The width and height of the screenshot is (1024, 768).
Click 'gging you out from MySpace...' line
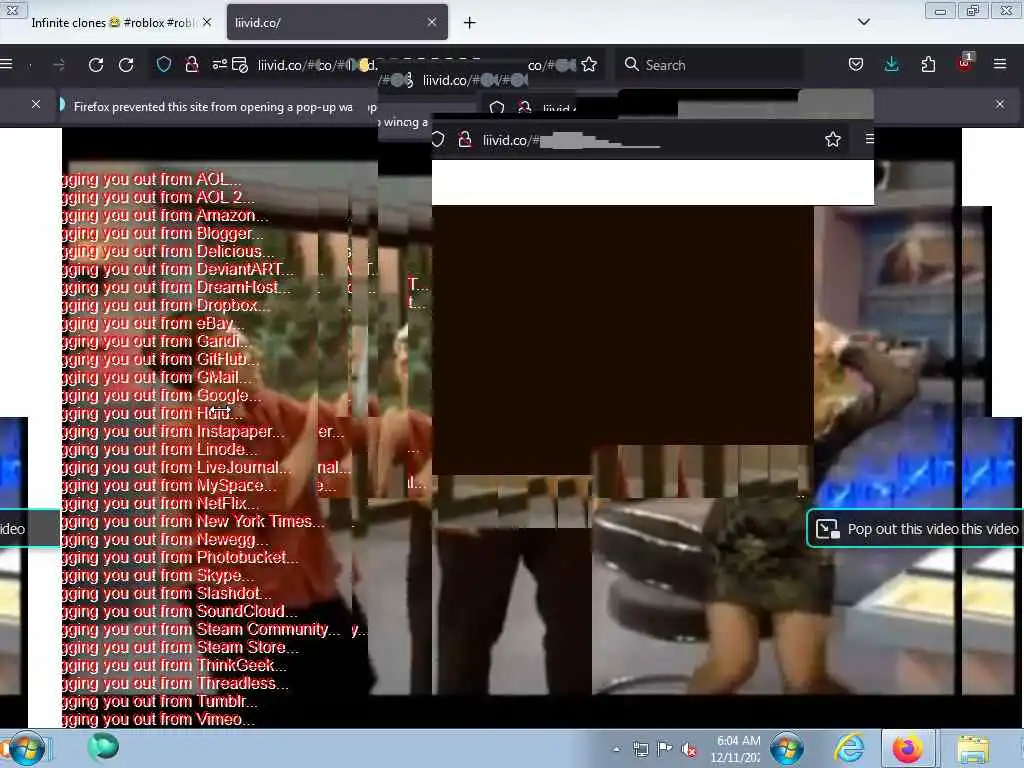tap(170, 485)
